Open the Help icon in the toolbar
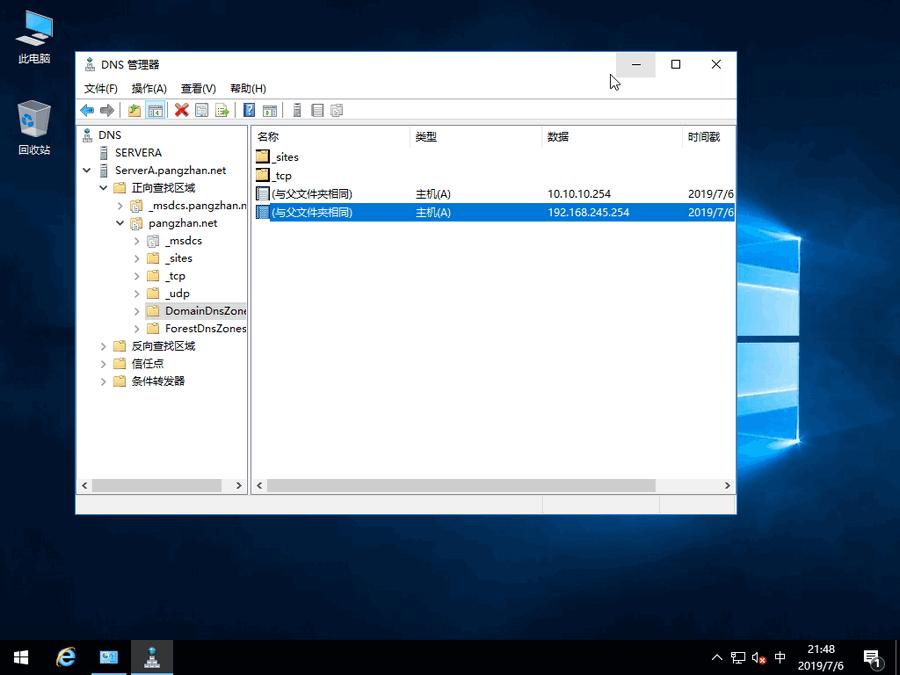This screenshot has width=900, height=675. 249,110
